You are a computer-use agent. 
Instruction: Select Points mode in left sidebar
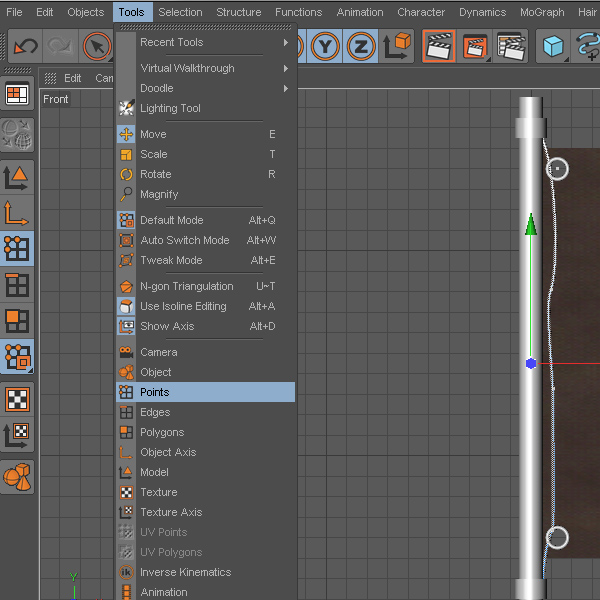tap(17, 249)
